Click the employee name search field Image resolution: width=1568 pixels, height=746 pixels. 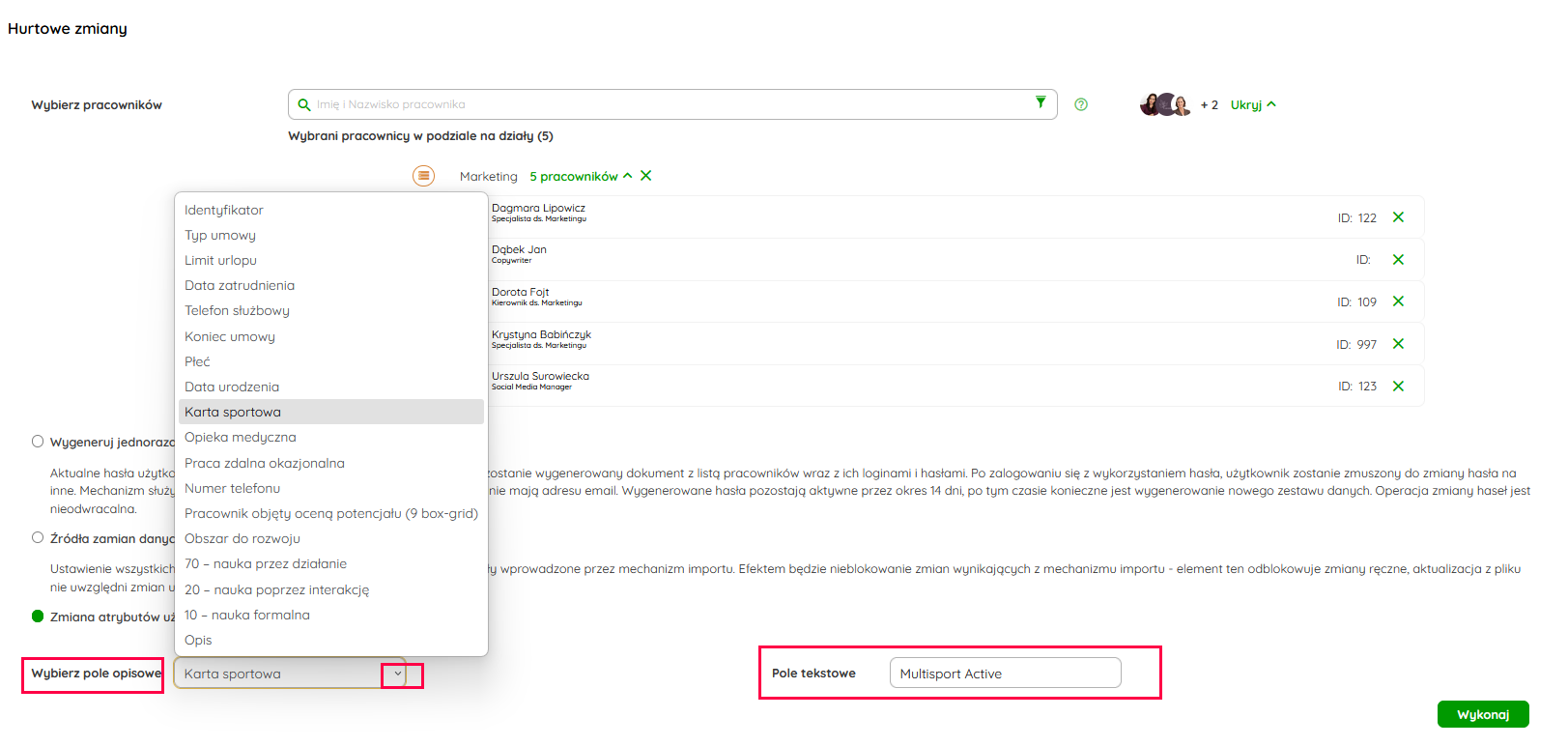pos(667,104)
